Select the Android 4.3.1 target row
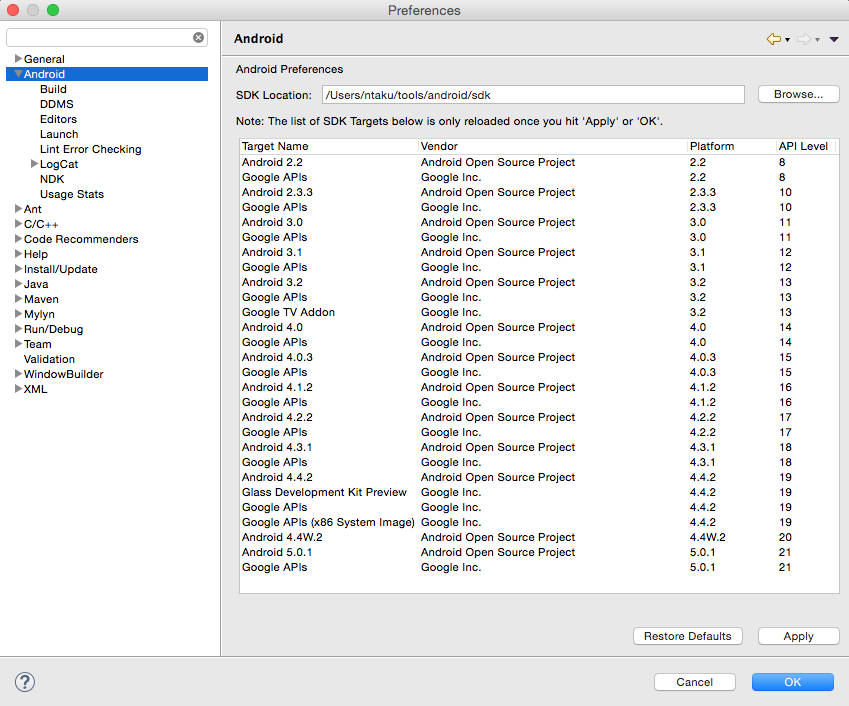 (x=539, y=447)
